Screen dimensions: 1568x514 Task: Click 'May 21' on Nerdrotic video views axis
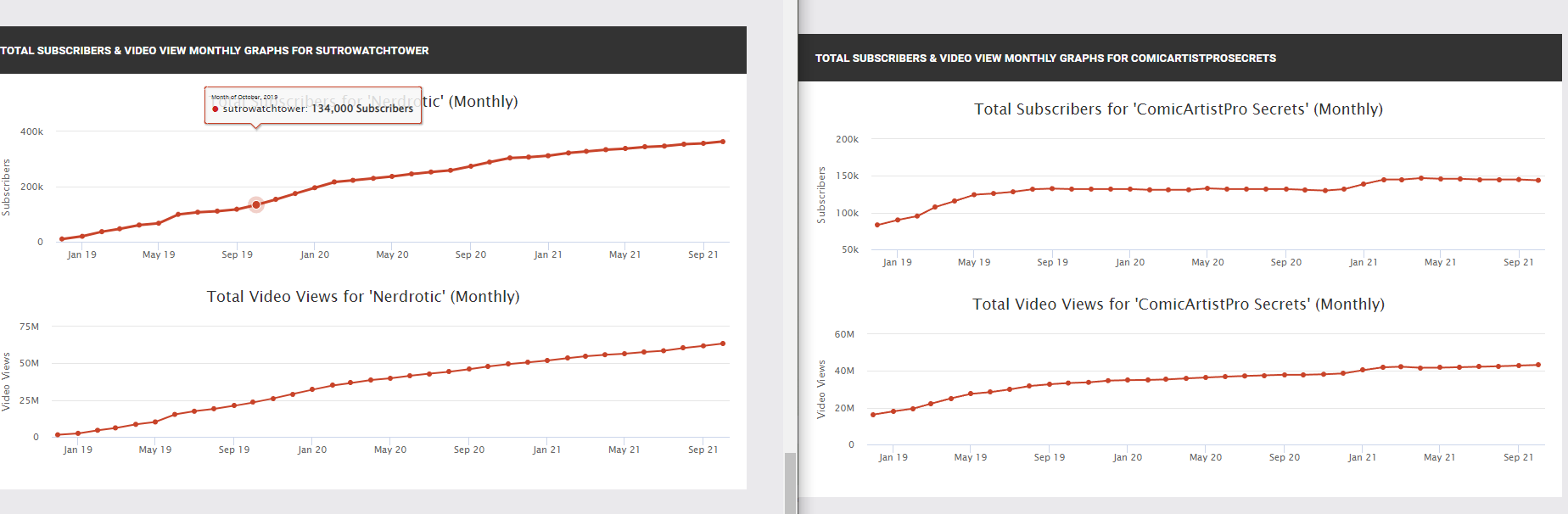tap(624, 450)
